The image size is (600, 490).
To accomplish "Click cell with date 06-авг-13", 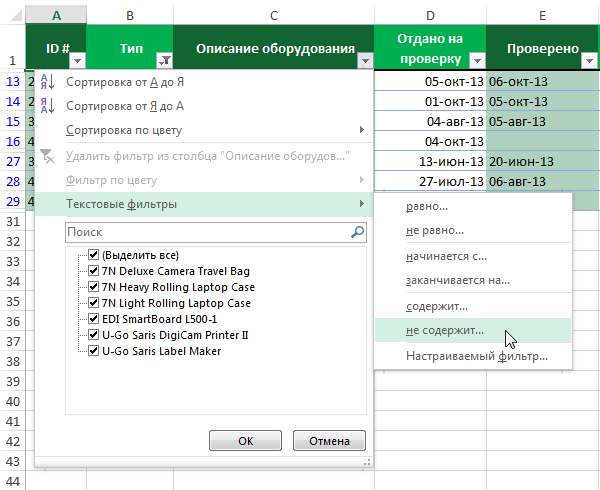I will (x=543, y=181).
